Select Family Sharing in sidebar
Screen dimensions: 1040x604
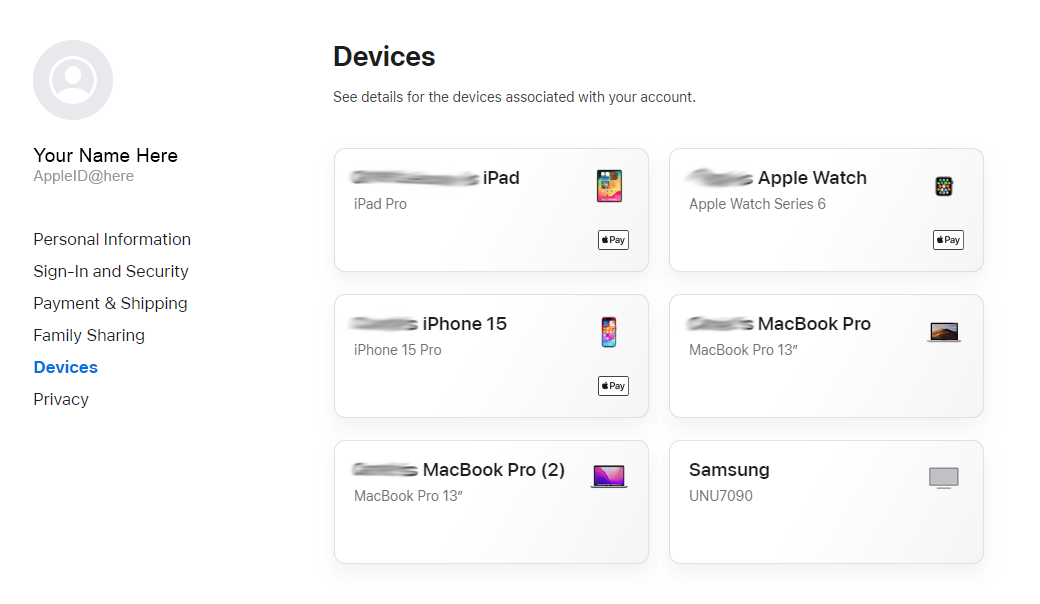(89, 335)
